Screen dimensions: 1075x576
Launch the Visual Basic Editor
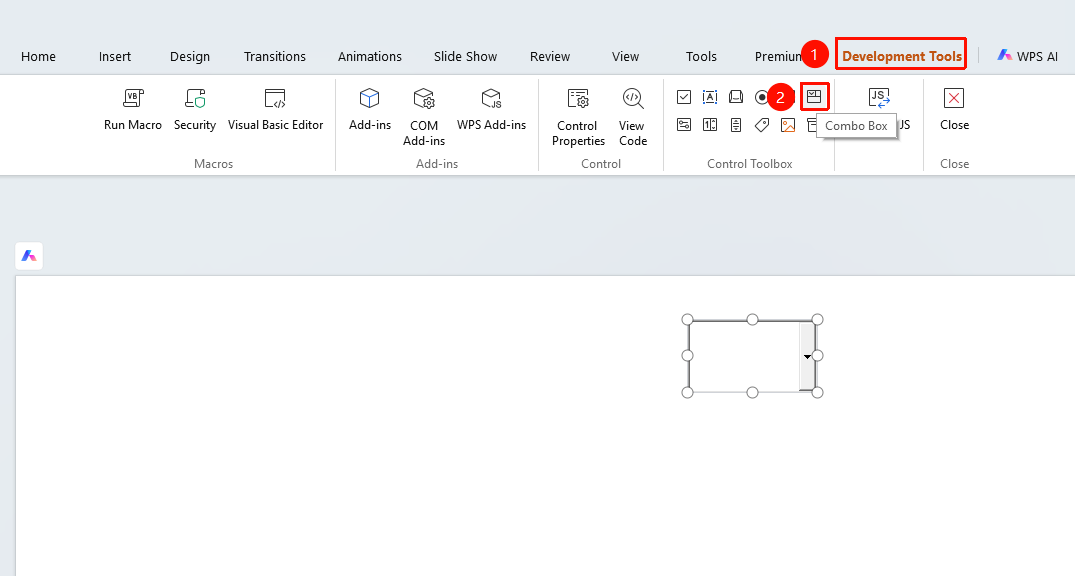coord(275,109)
